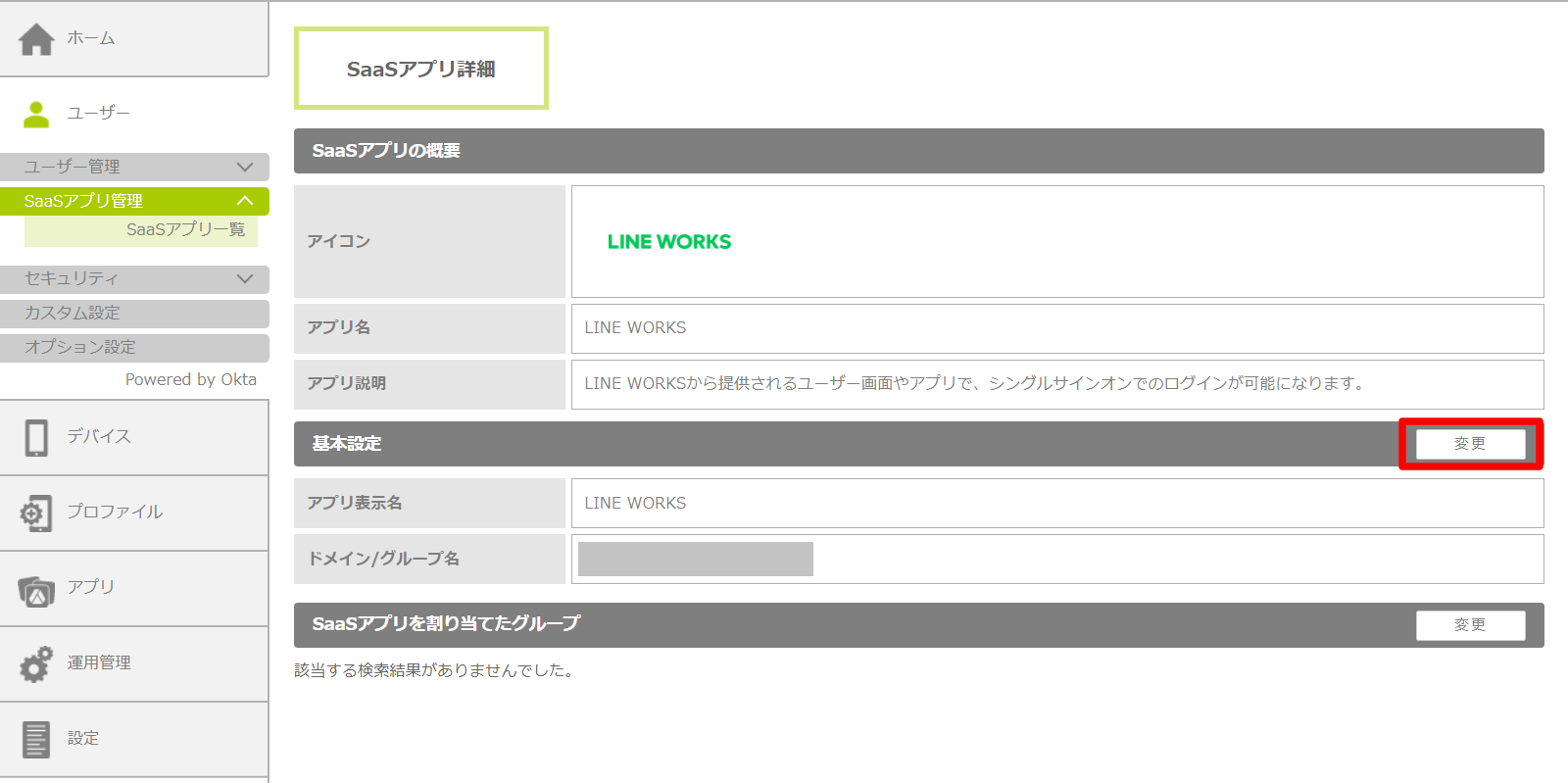This screenshot has width=1568, height=783.
Task: Collapse the SaaSアプリ管理 section chevron
Action: [x=245, y=201]
